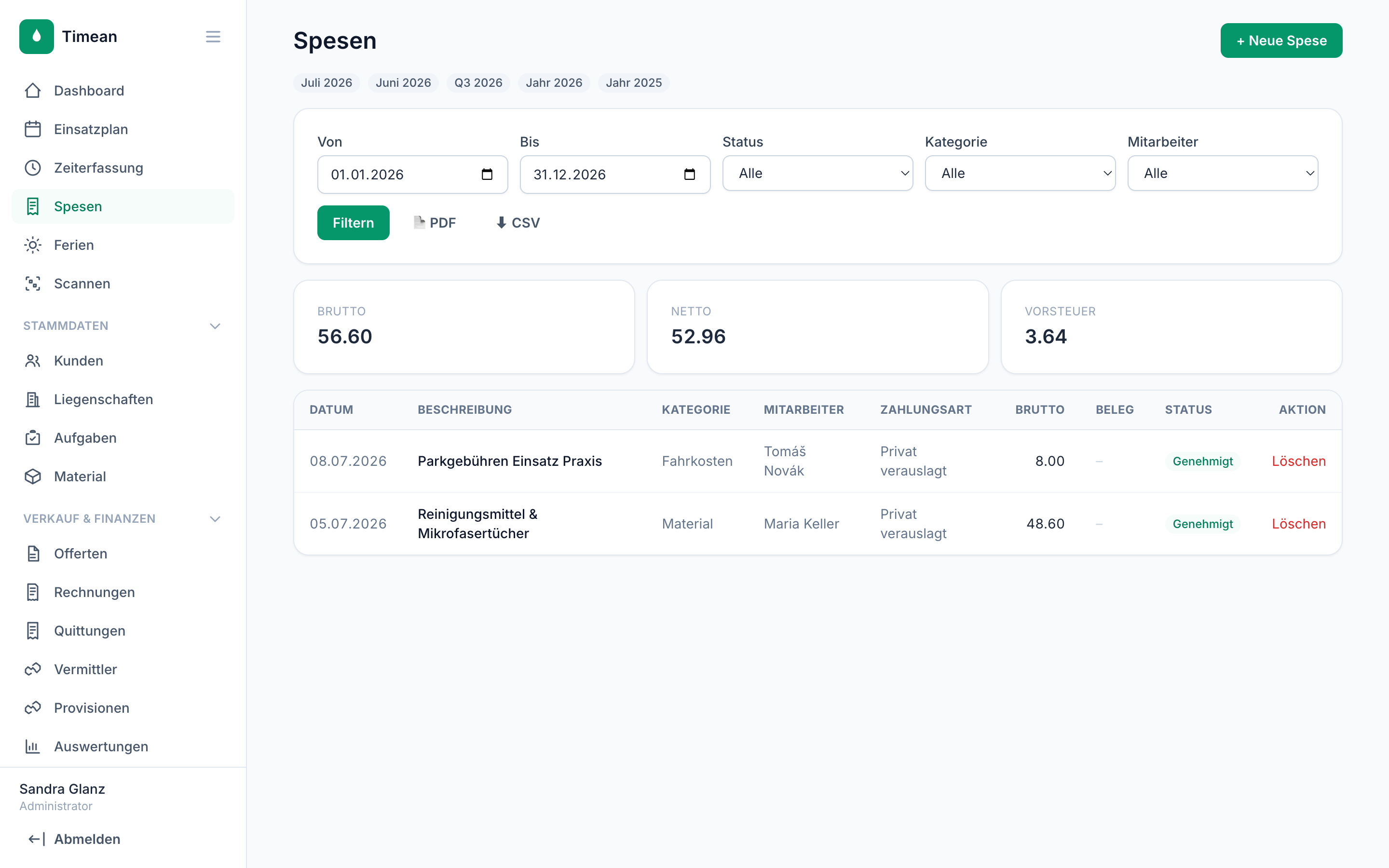
Task: Click the date 05.07.2026
Action: [348, 524]
